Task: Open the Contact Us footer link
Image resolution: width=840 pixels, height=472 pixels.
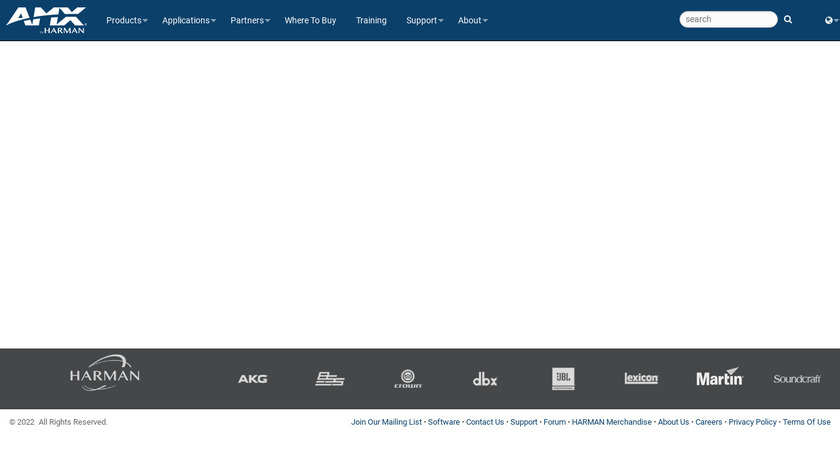Action: click(485, 422)
